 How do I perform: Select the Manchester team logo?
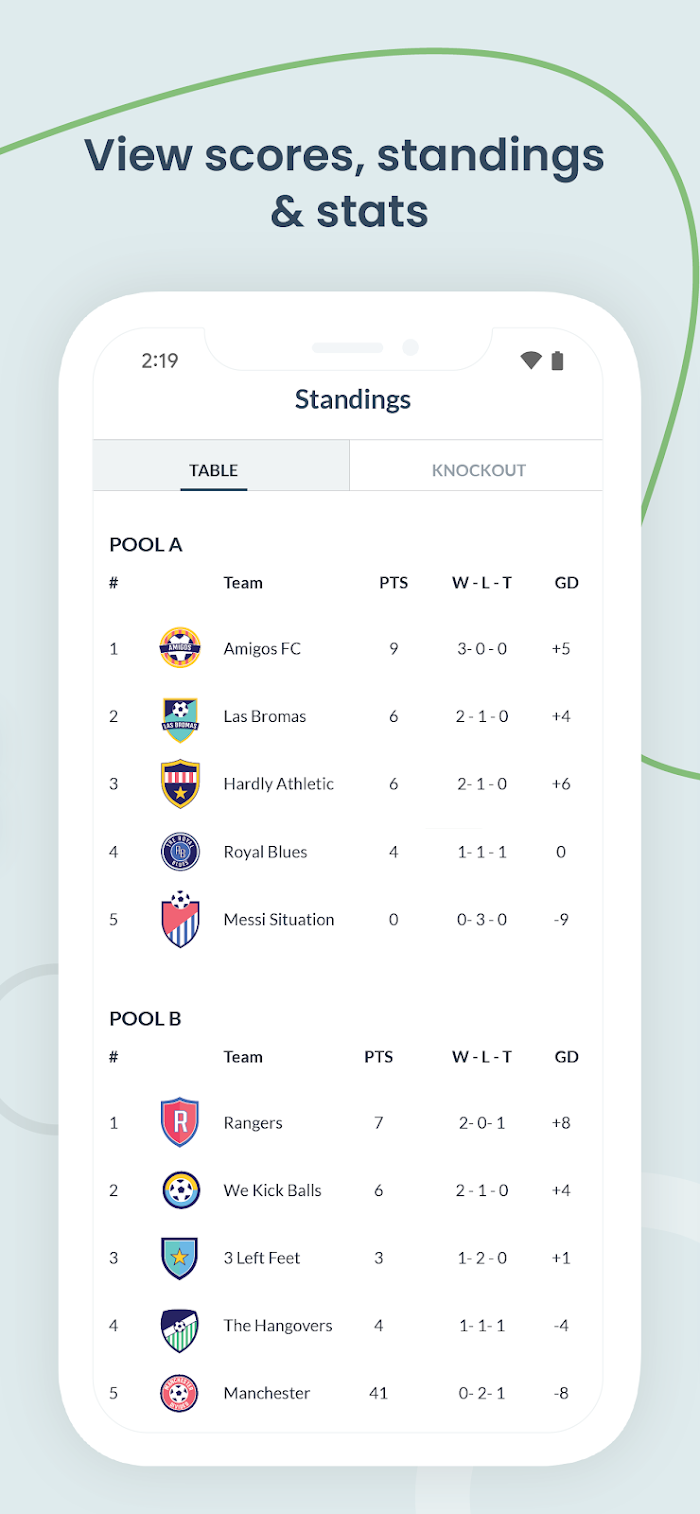tap(180, 1393)
